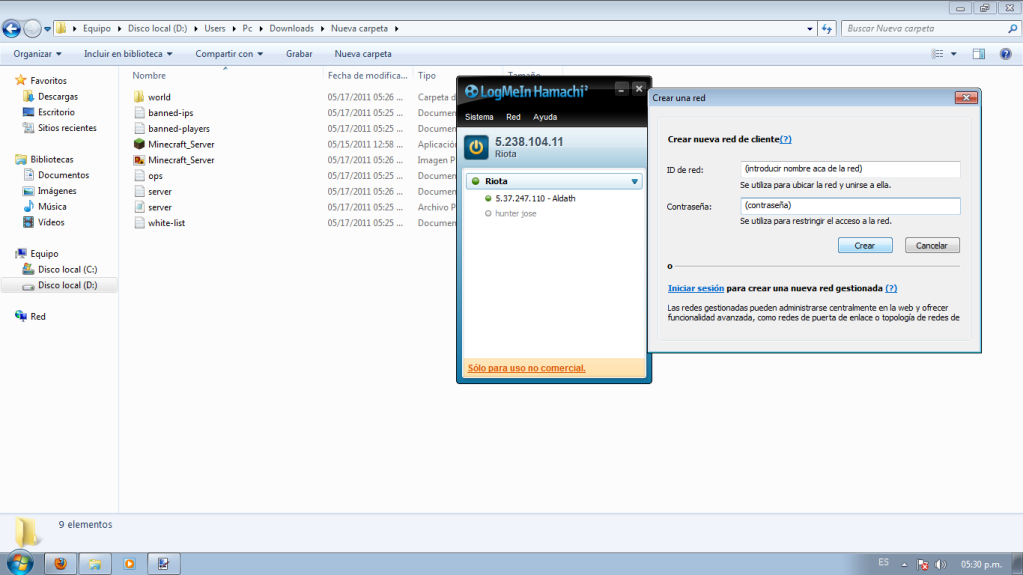
Task: Click the Hamachi power button icon
Action: click(476, 147)
